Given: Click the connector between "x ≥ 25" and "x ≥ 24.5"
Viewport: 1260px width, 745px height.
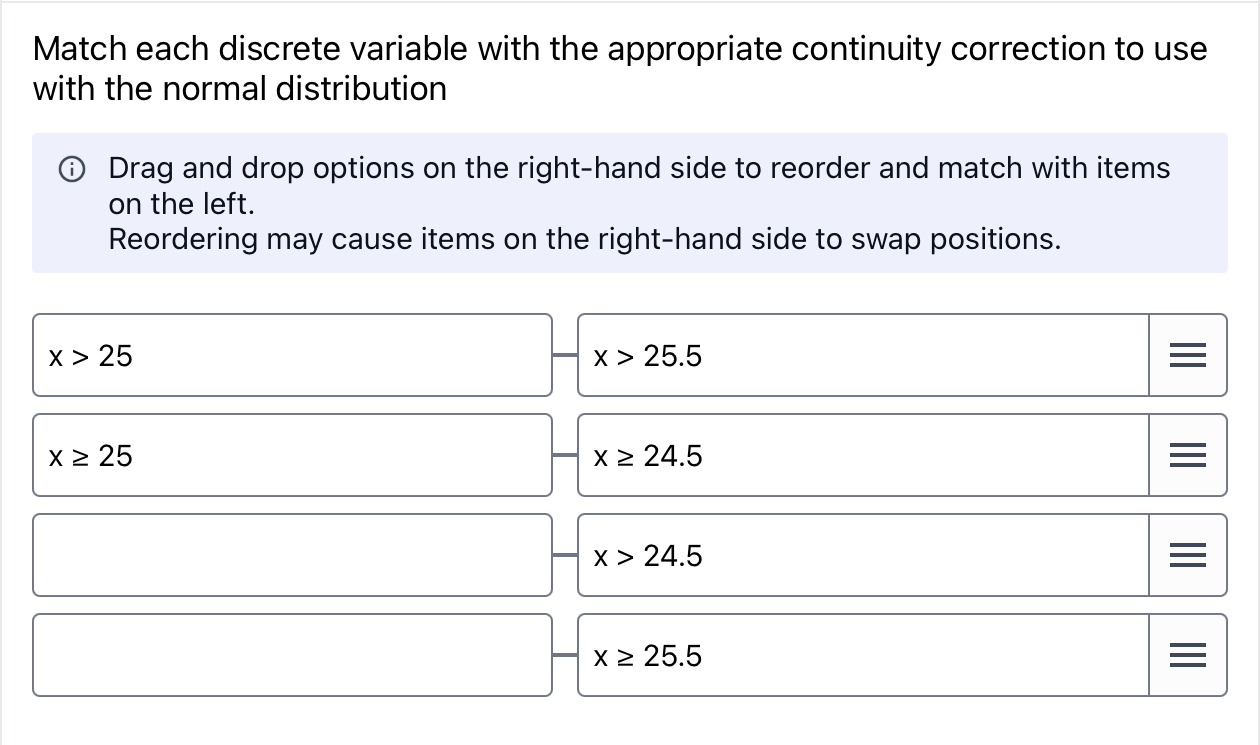Looking at the screenshot, I should point(565,455).
